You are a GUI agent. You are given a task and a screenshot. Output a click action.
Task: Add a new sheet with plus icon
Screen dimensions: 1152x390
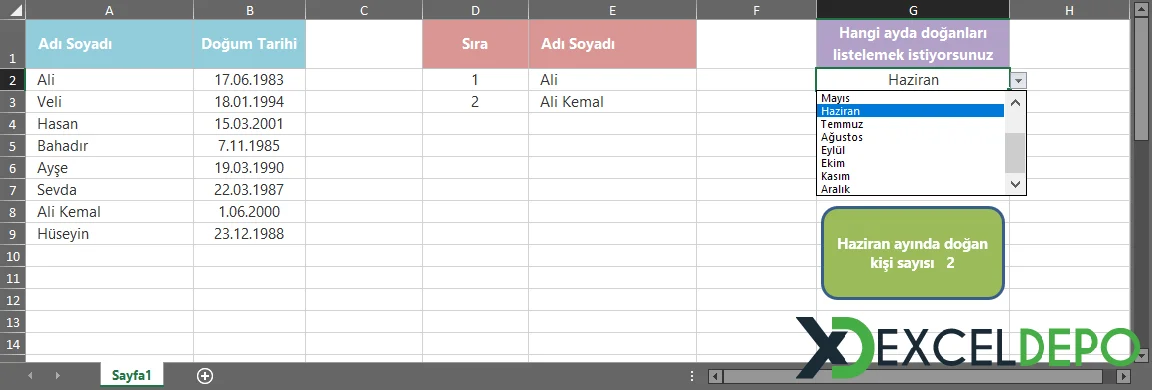pos(205,375)
